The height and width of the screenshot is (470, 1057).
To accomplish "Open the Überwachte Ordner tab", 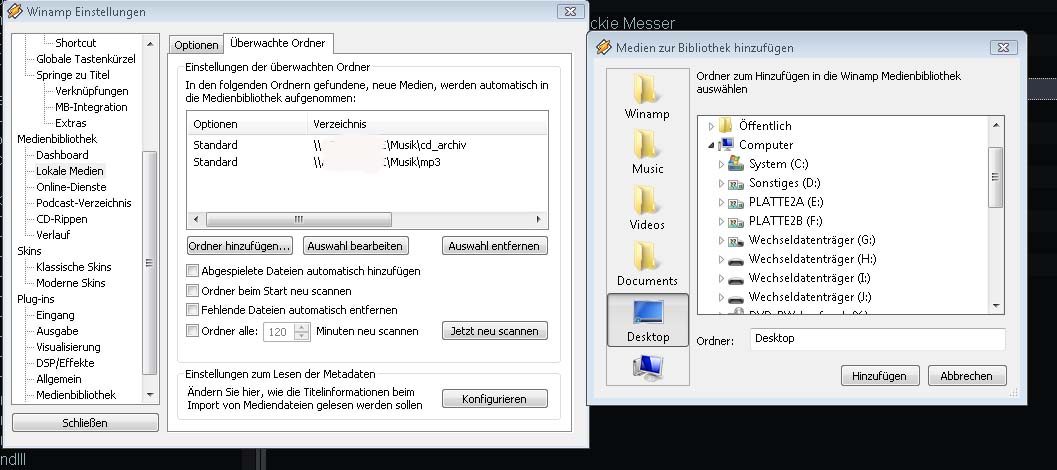I will click(x=278, y=44).
